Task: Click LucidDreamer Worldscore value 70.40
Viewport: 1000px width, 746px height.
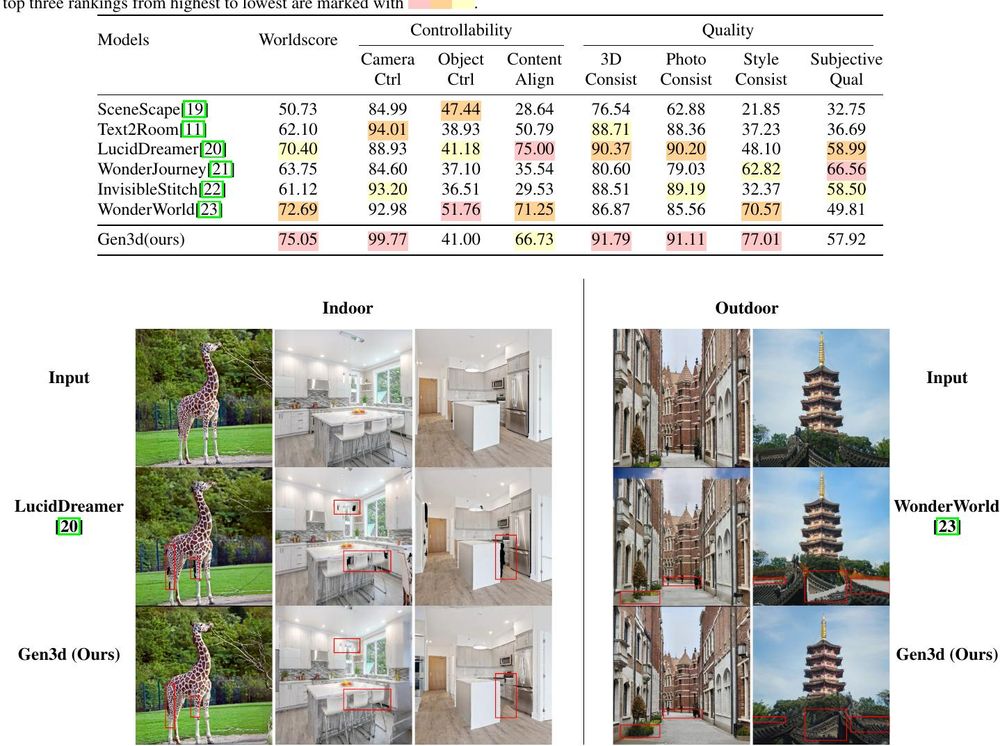Action: 298,149
